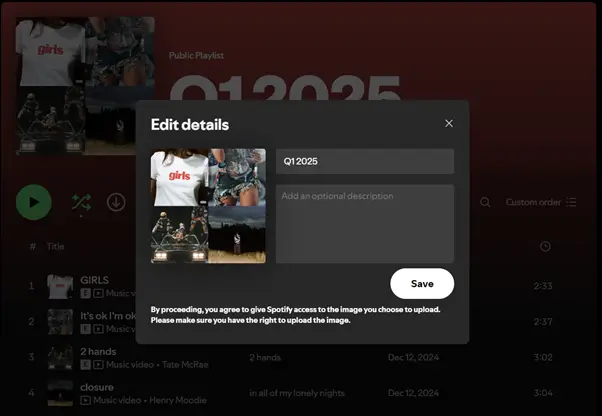Click the Dec 12, 2024 date on closure row

pyautogui.click(x=413, y=393)
